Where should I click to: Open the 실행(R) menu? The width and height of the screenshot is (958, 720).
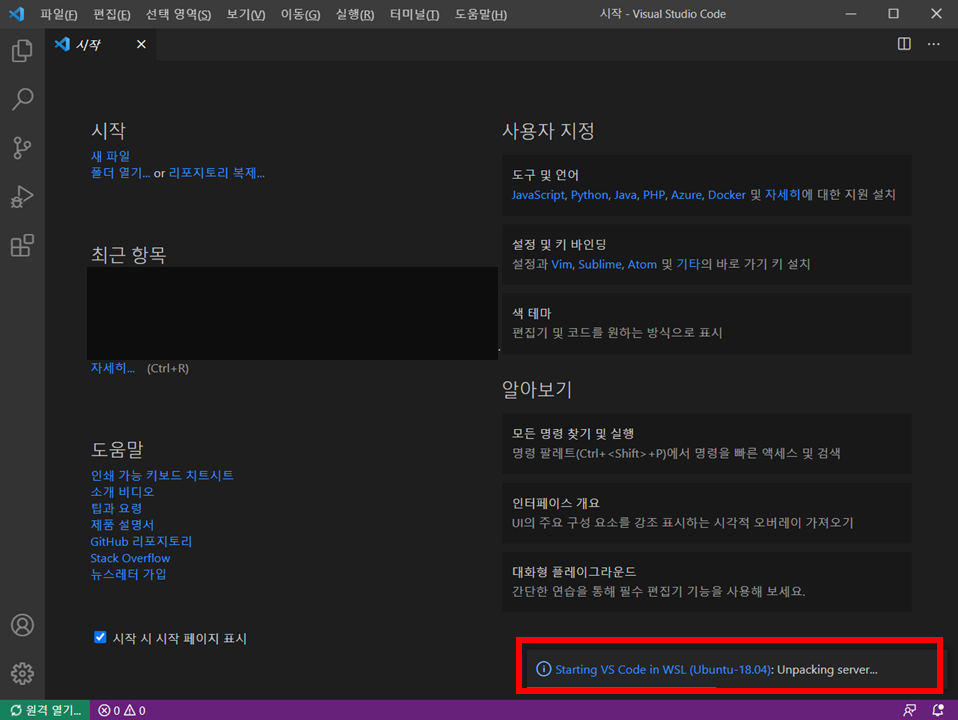click(354, 14)
